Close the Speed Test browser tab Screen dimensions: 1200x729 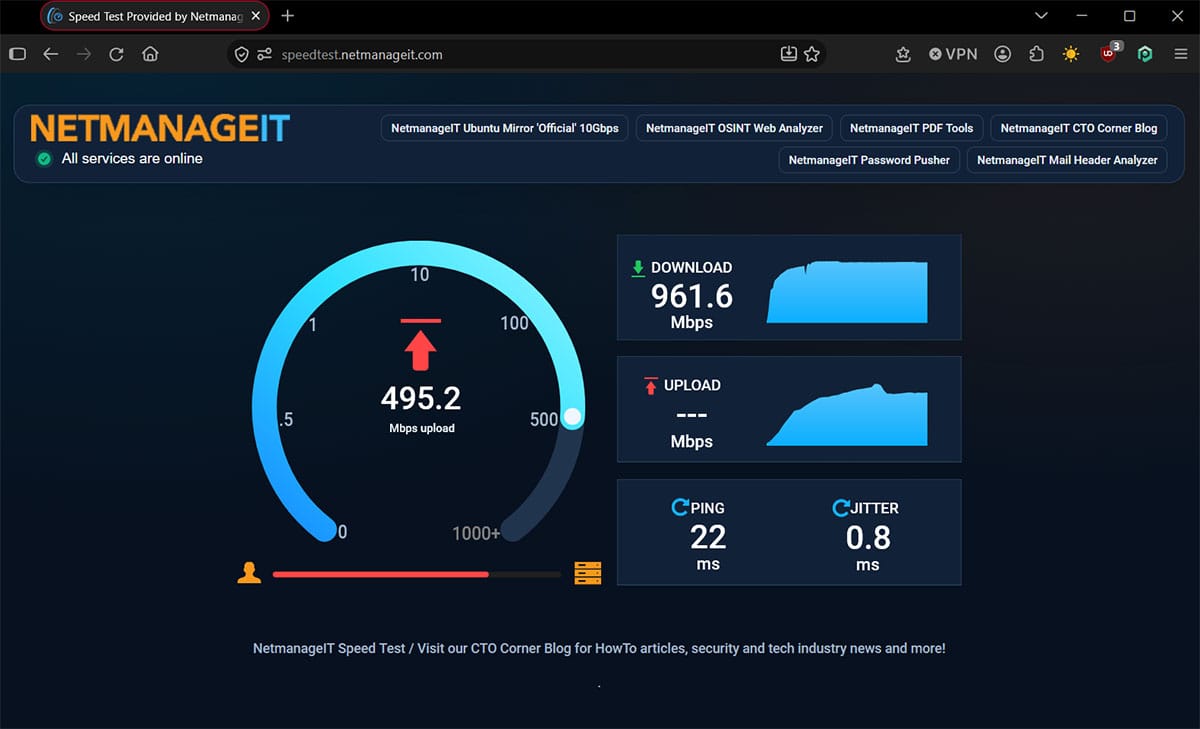[x=256, y=16]
